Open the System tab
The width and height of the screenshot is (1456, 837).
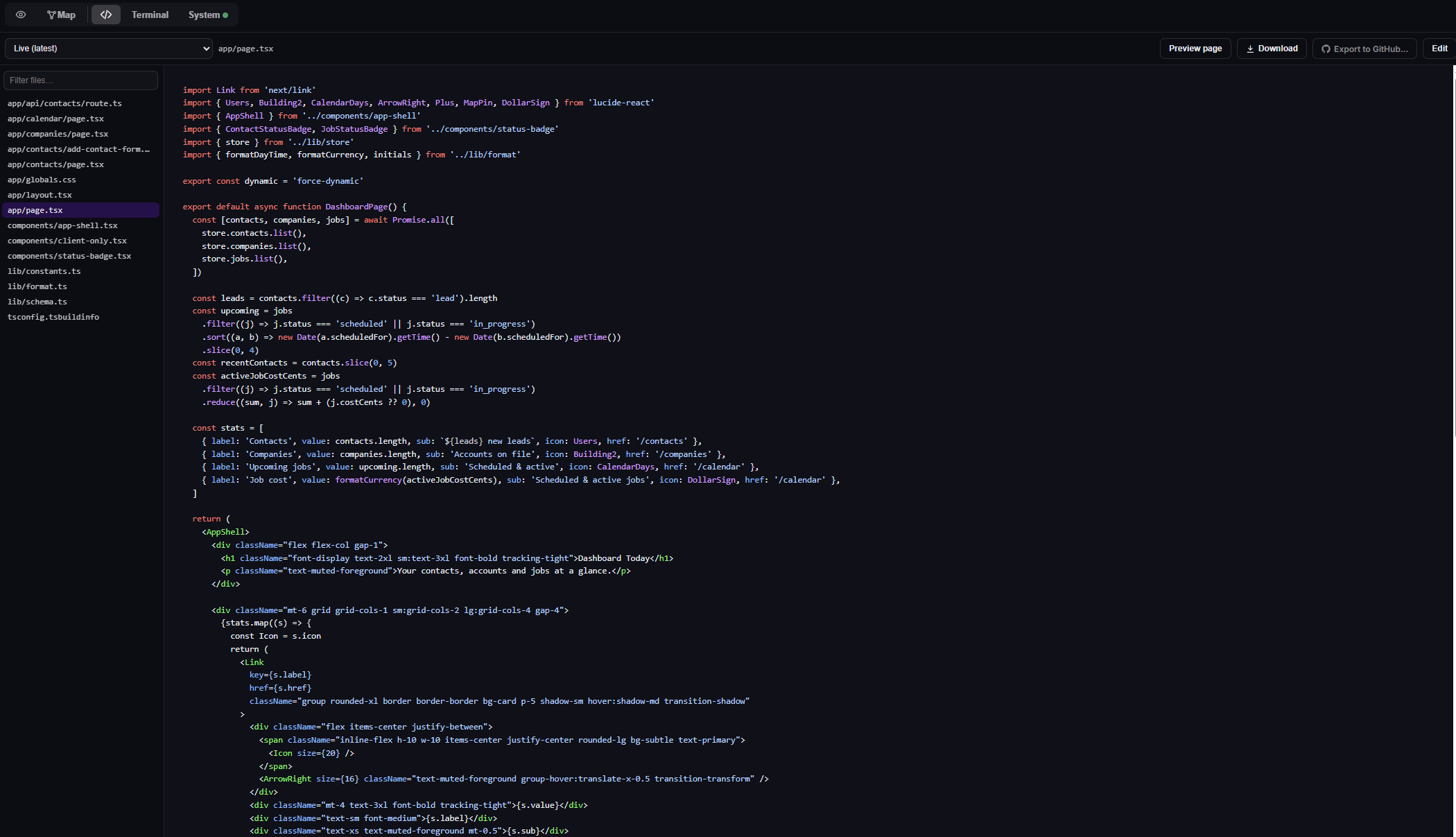click(x=208, y=15)
